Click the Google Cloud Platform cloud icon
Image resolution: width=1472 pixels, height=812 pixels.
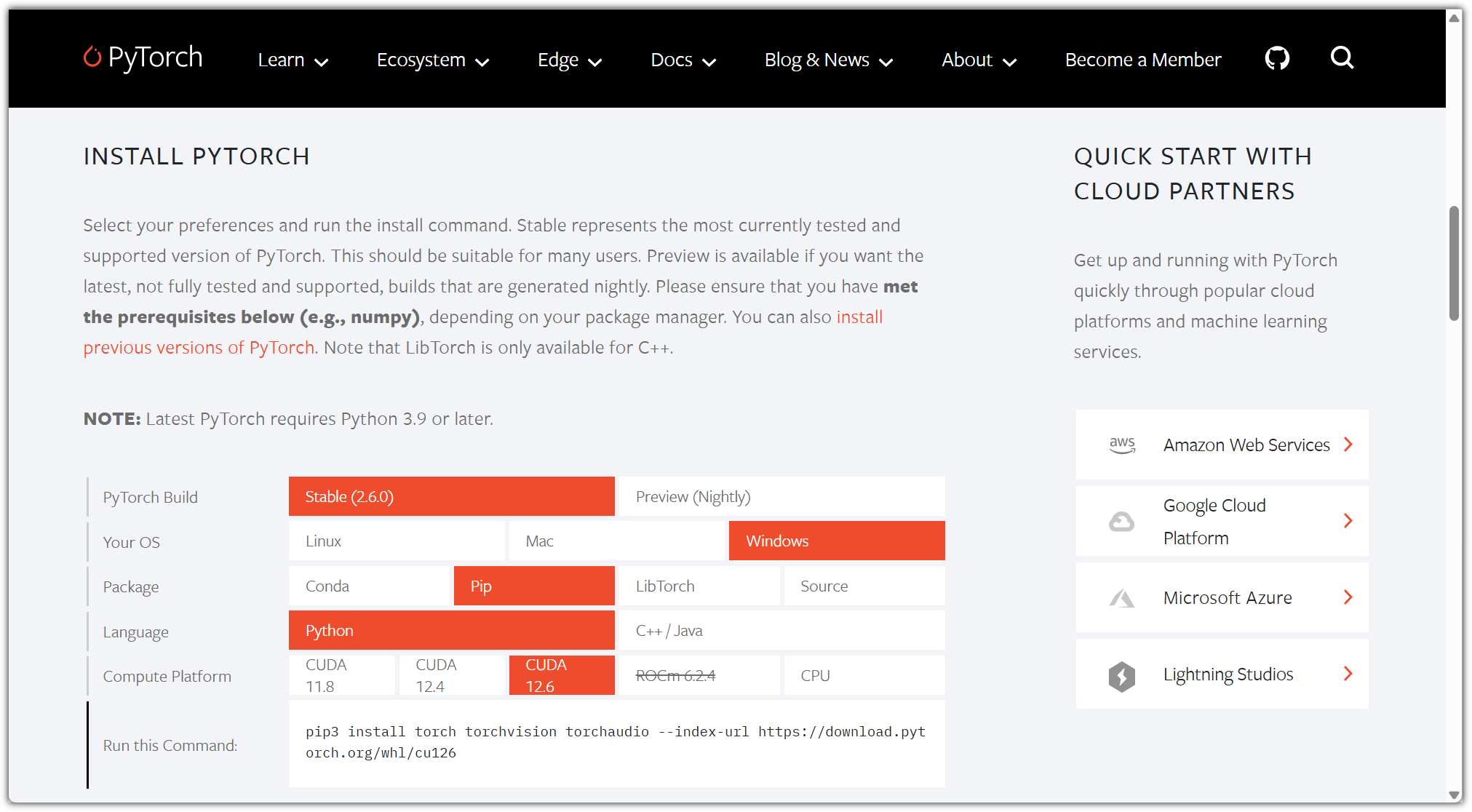pos(1121,521)
